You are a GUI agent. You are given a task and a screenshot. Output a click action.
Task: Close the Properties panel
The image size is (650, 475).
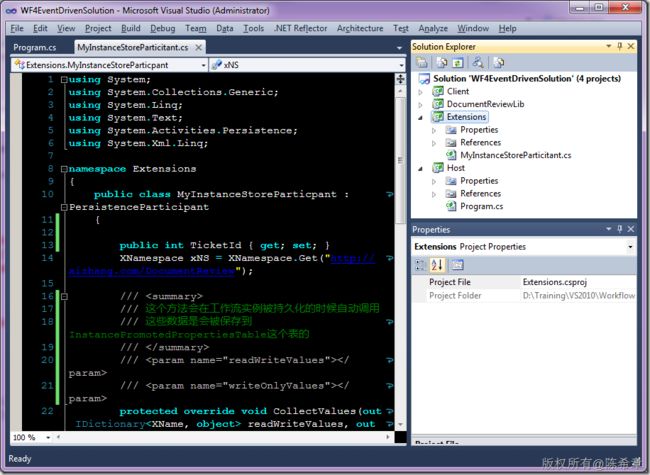pyautogui.click(x=631, y=229)
